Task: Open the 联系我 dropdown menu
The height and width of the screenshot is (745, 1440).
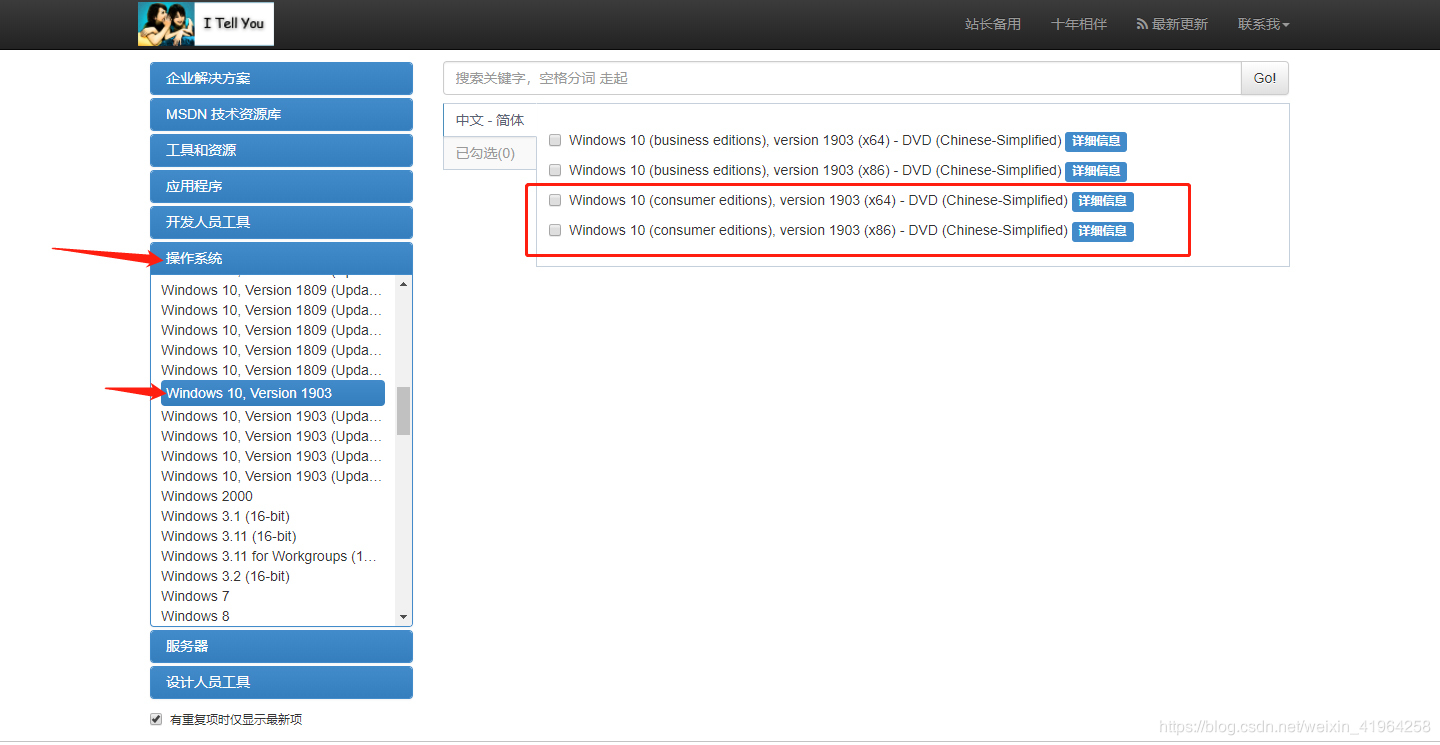Action: pos(1263,24)
